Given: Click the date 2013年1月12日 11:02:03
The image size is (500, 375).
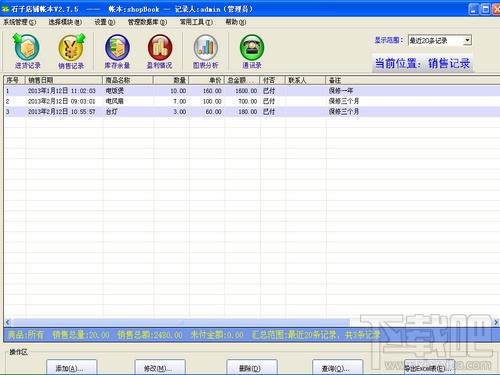Looking at the screenshot, I should pyautogui.click(x=62, y=91).
